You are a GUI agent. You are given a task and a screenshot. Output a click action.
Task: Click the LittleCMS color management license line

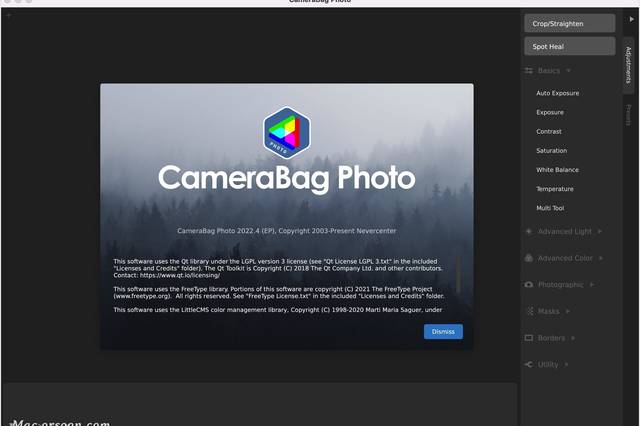click(x=278, y=310)
